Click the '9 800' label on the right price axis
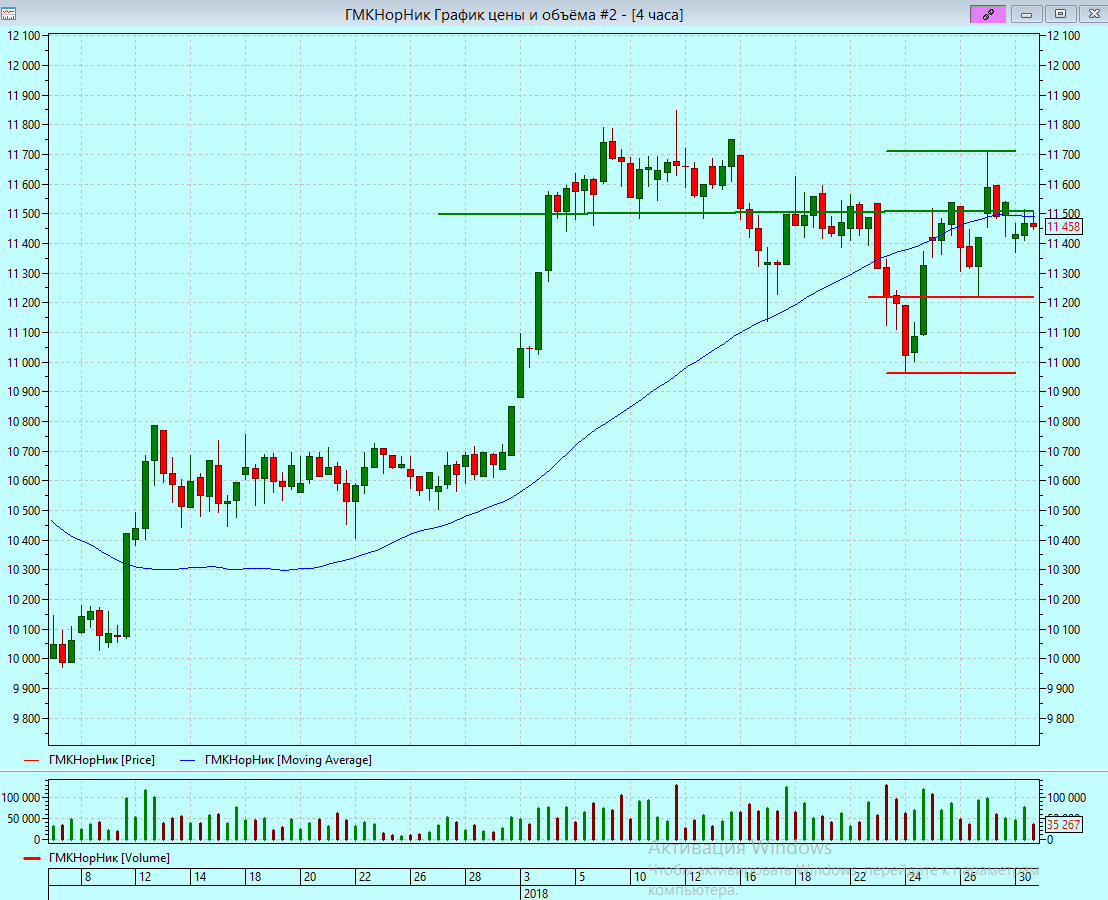 point(1063,718)
